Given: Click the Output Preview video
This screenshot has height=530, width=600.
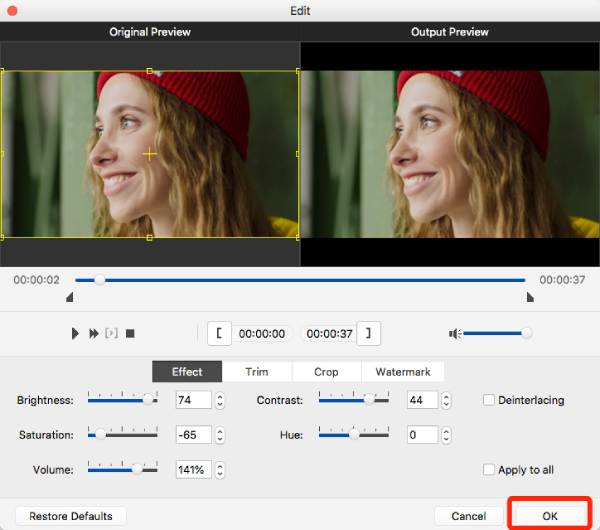Looking at the screenshot, I should (x=450, y=154).
